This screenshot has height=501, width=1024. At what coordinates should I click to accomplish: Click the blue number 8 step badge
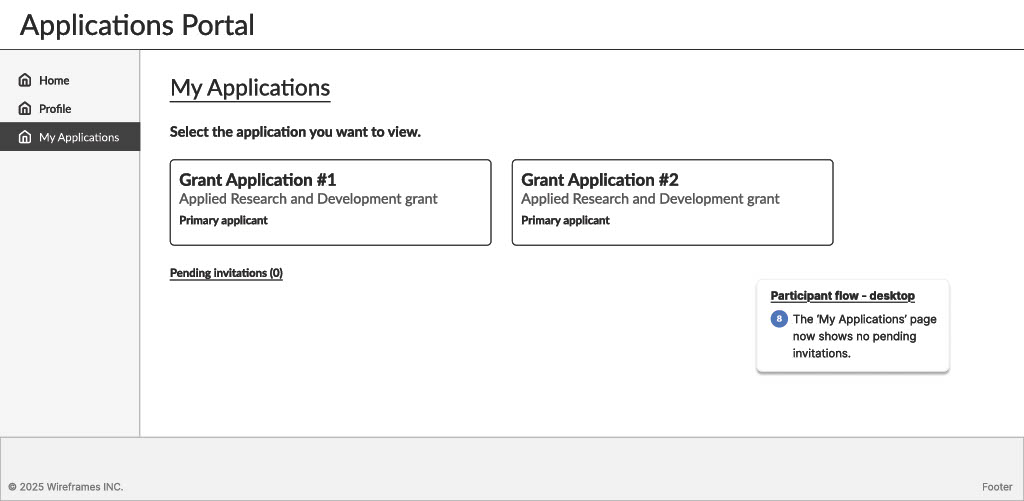(x=779, y=320)
